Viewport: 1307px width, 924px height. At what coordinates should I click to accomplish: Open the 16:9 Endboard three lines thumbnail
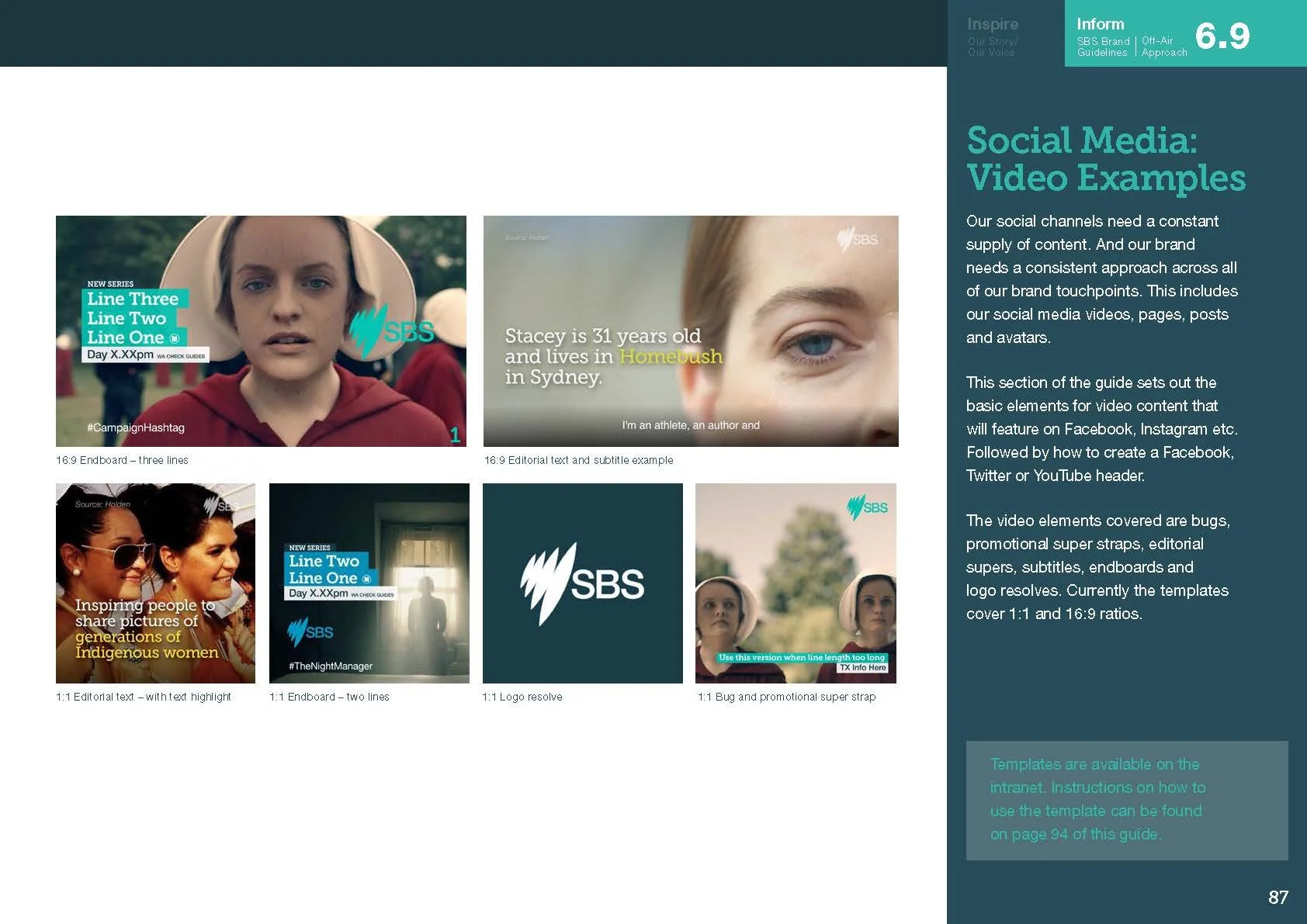[261, 331]
